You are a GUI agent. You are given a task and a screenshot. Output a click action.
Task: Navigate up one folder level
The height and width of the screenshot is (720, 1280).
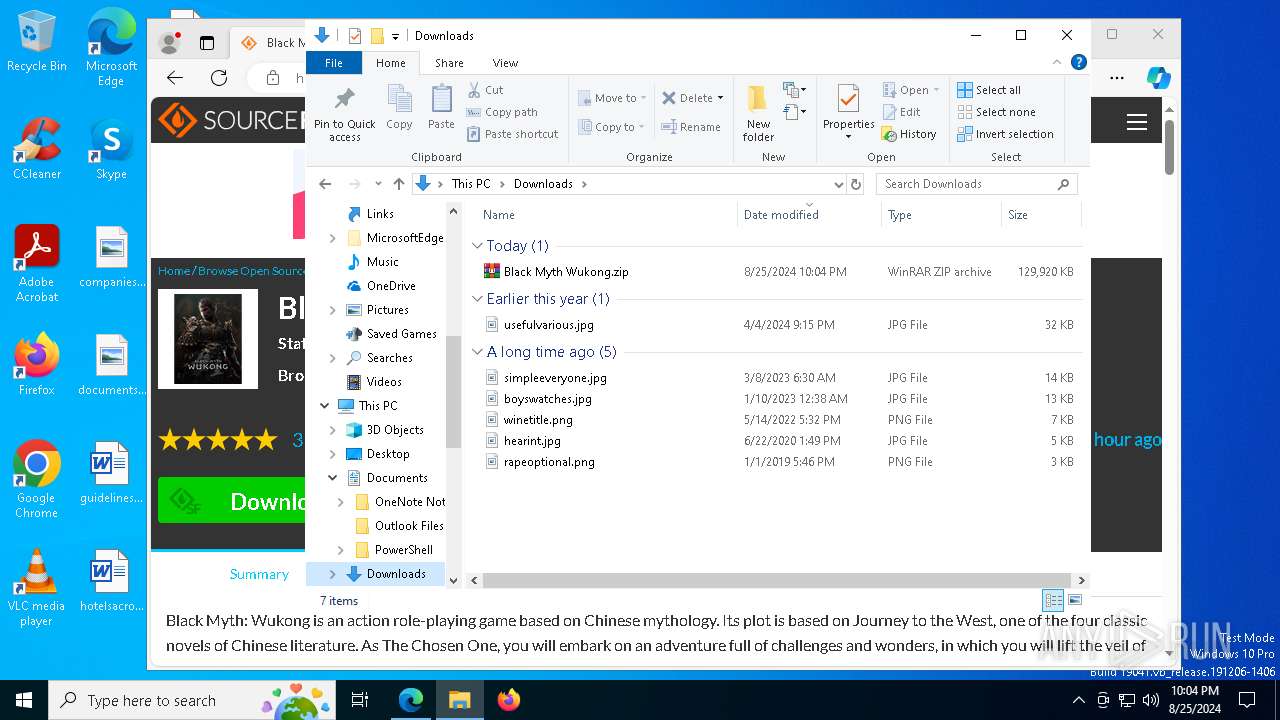tap(399, 184)
